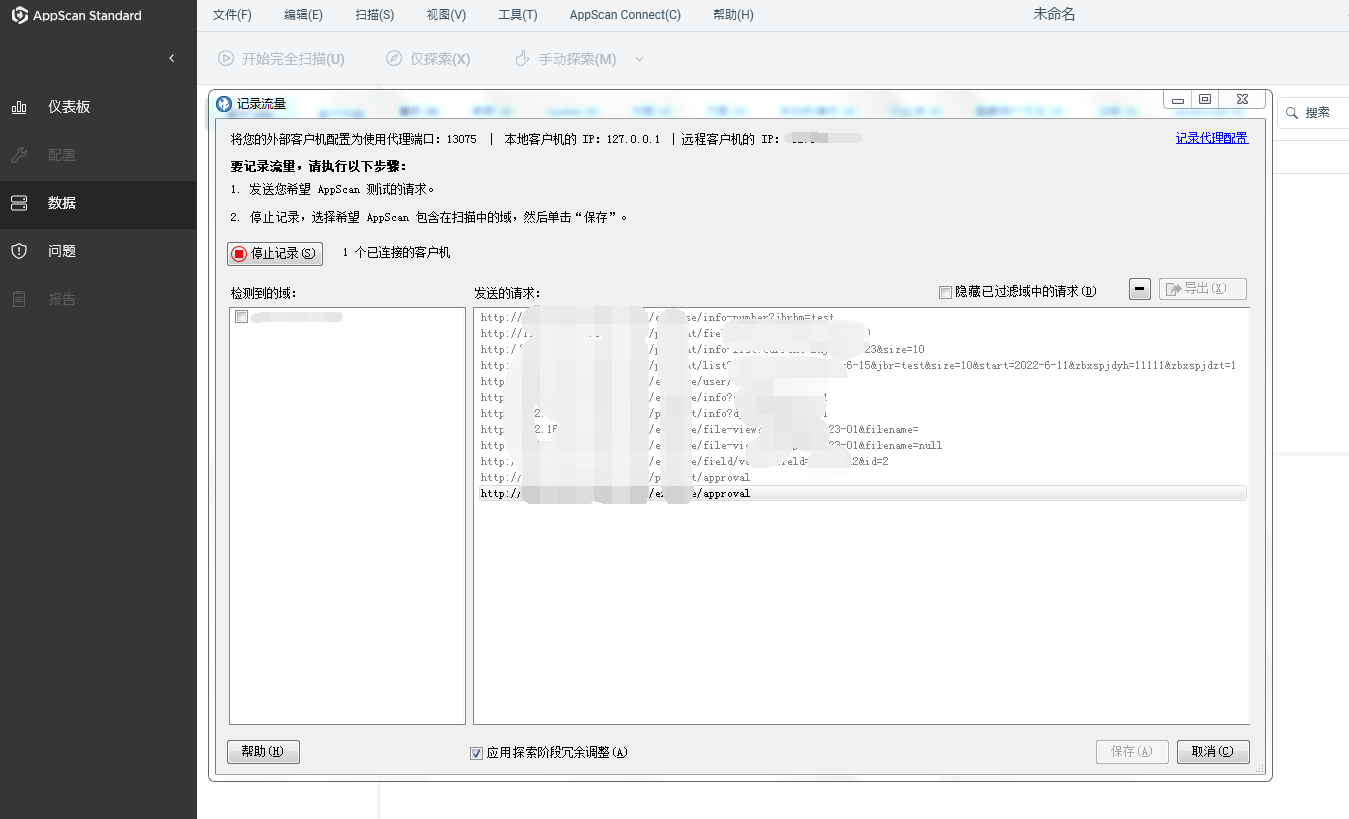1349x819 pixels.
Task: Toggle the detected domain checkbox
Action: click(241, 317)
